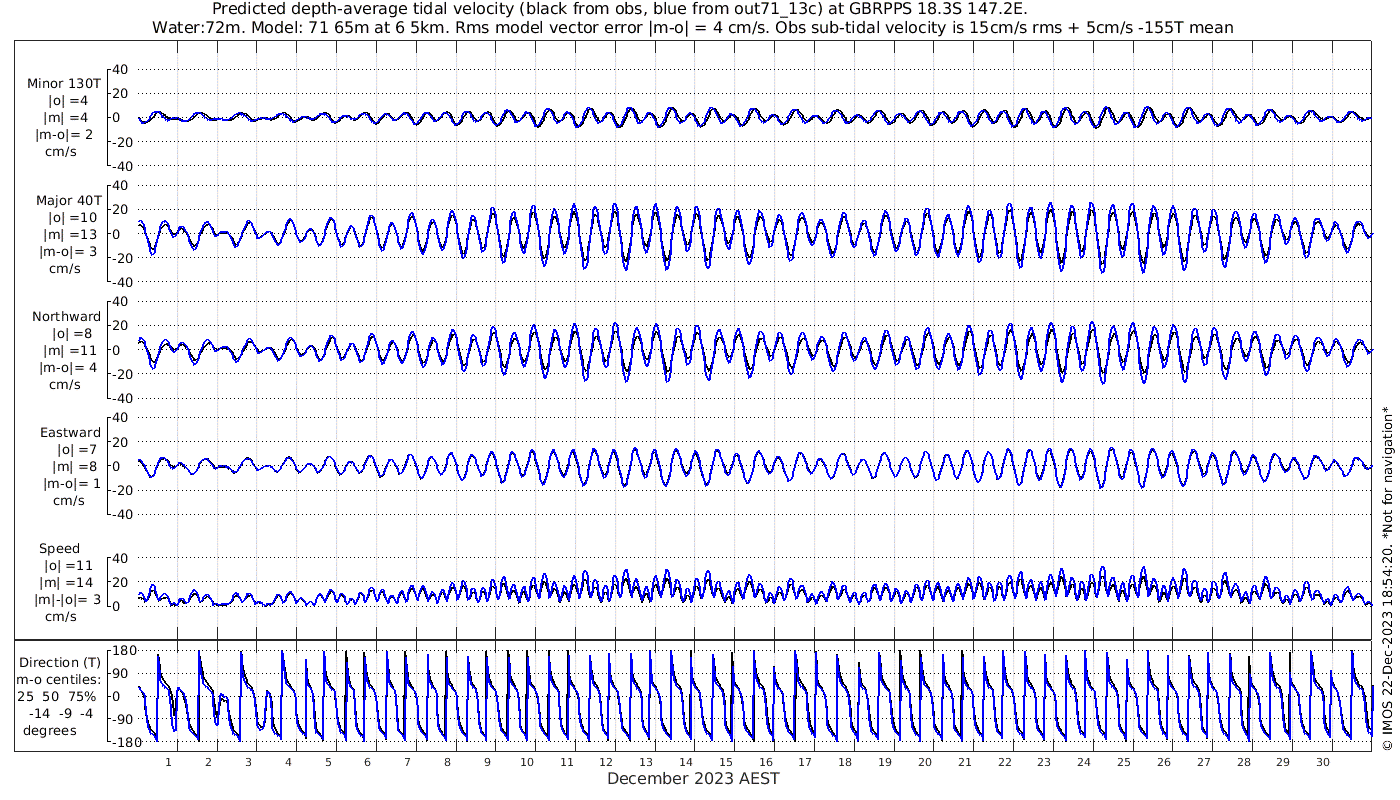The height and width of the screenshot is (800, 1400).
Task: Click day '10' on the date axis
Action: tap(527, 762)
